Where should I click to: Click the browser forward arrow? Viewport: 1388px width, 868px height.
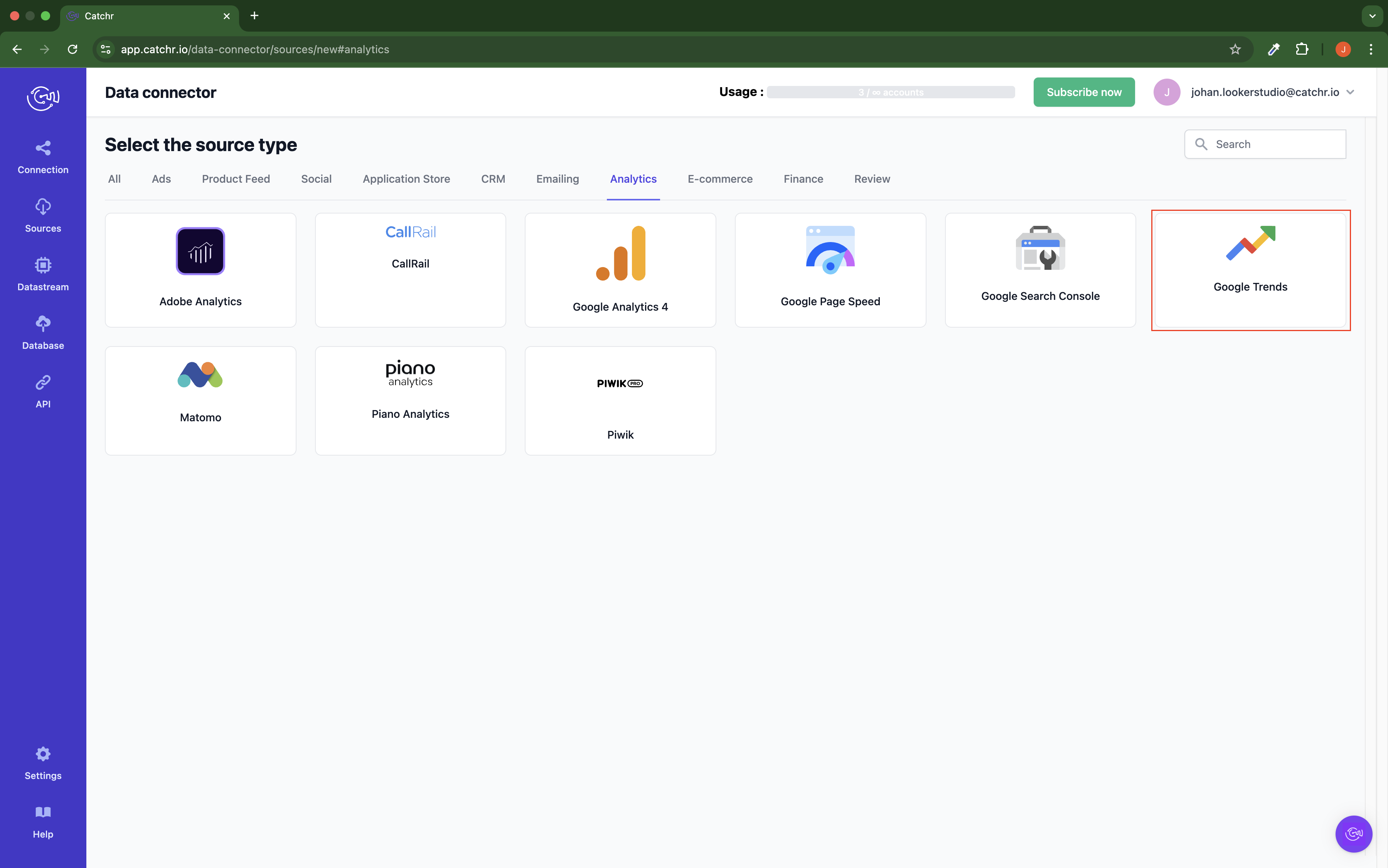coord(45,49)
